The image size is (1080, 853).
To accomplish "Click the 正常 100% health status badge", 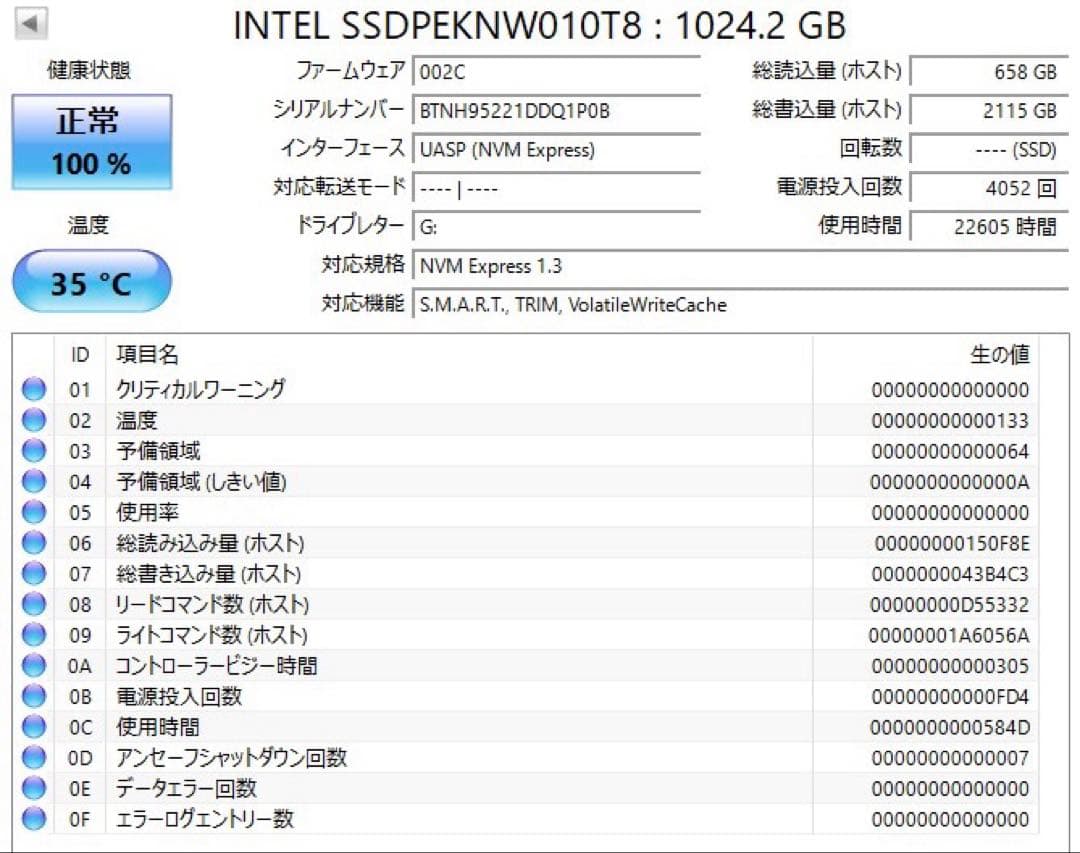I will (91, 140).
